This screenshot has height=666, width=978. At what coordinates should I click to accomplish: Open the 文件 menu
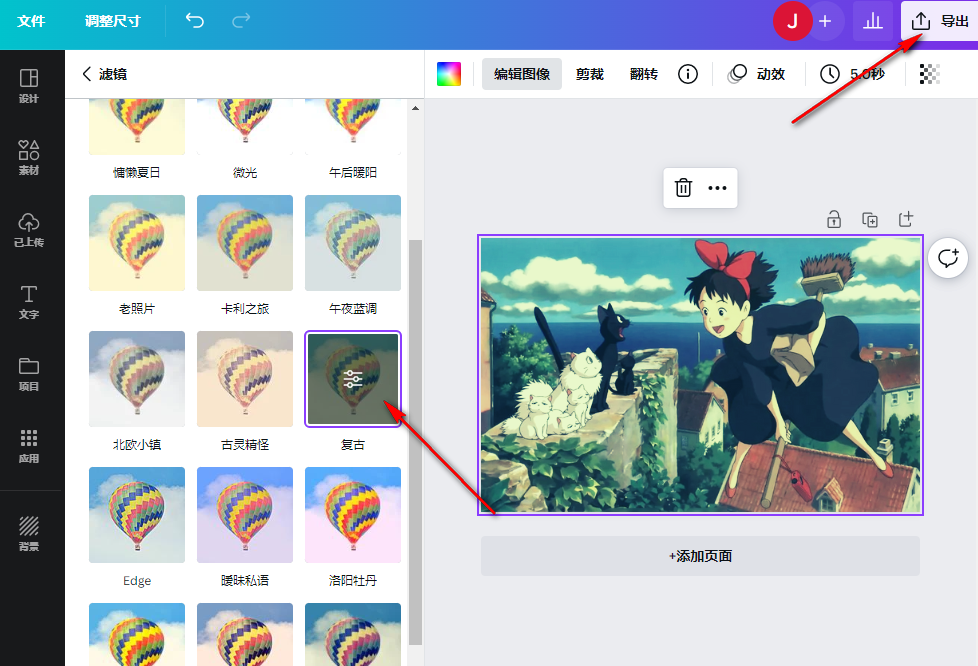click(x=32, y=20)
